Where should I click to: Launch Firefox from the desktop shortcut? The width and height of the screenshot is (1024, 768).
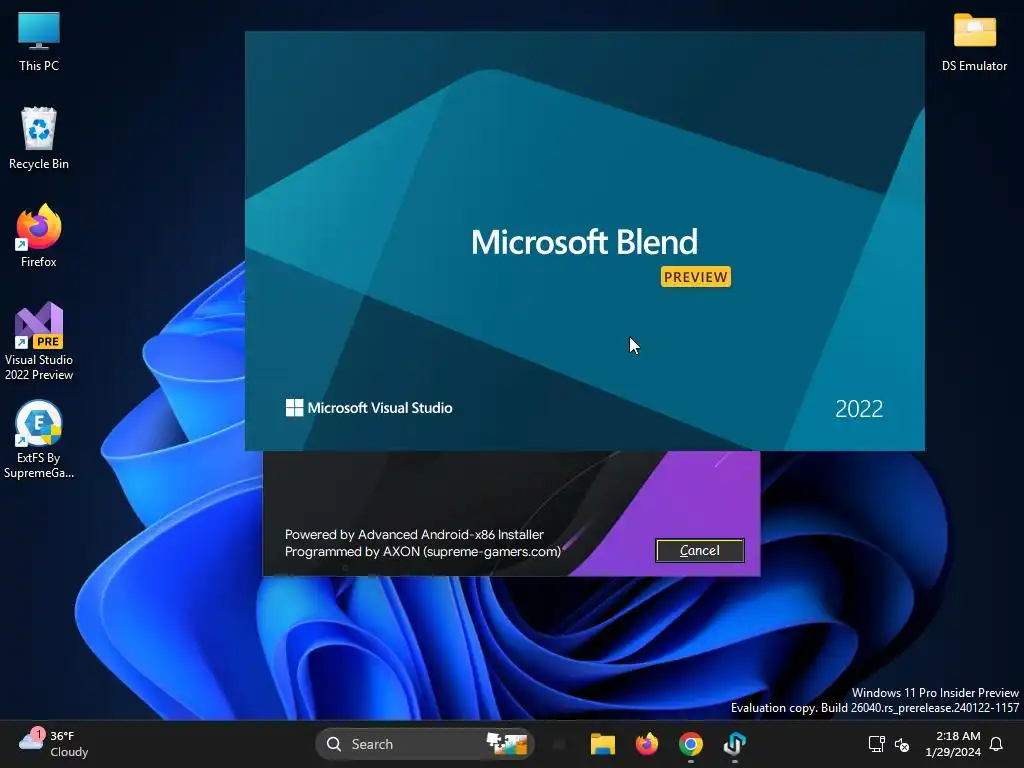tap(39, 236)
